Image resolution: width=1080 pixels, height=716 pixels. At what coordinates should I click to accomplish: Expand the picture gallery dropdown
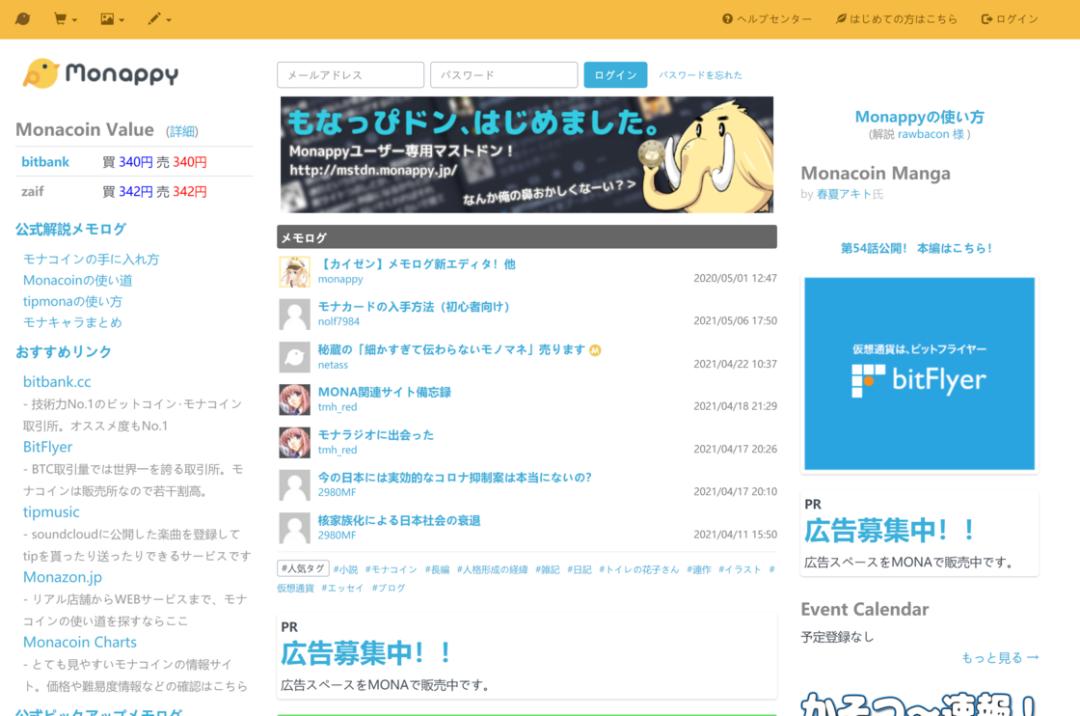coord(112,19)
